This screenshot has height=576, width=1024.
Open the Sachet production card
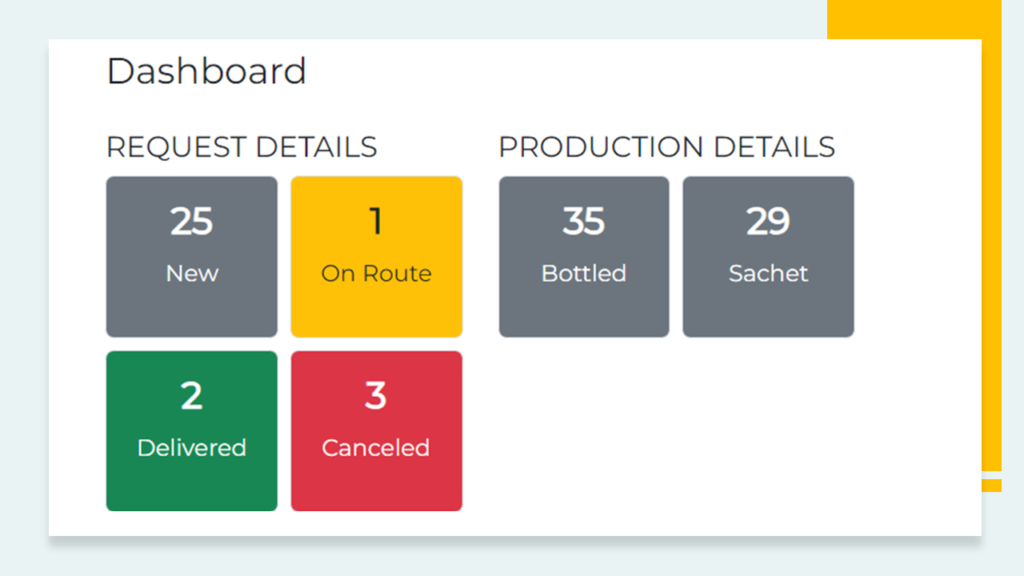click(x=768, y=257)
